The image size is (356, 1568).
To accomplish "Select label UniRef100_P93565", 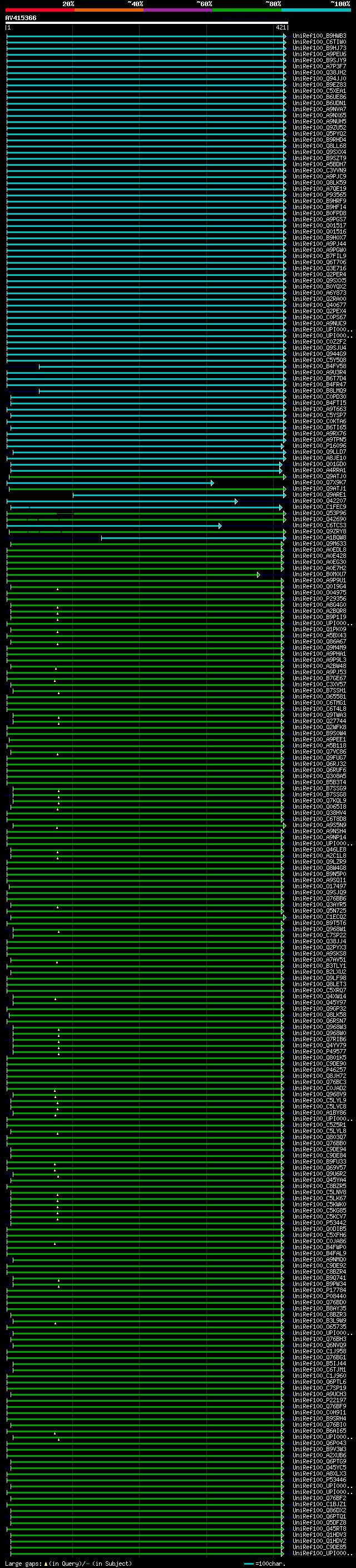I will pos(319,195).
